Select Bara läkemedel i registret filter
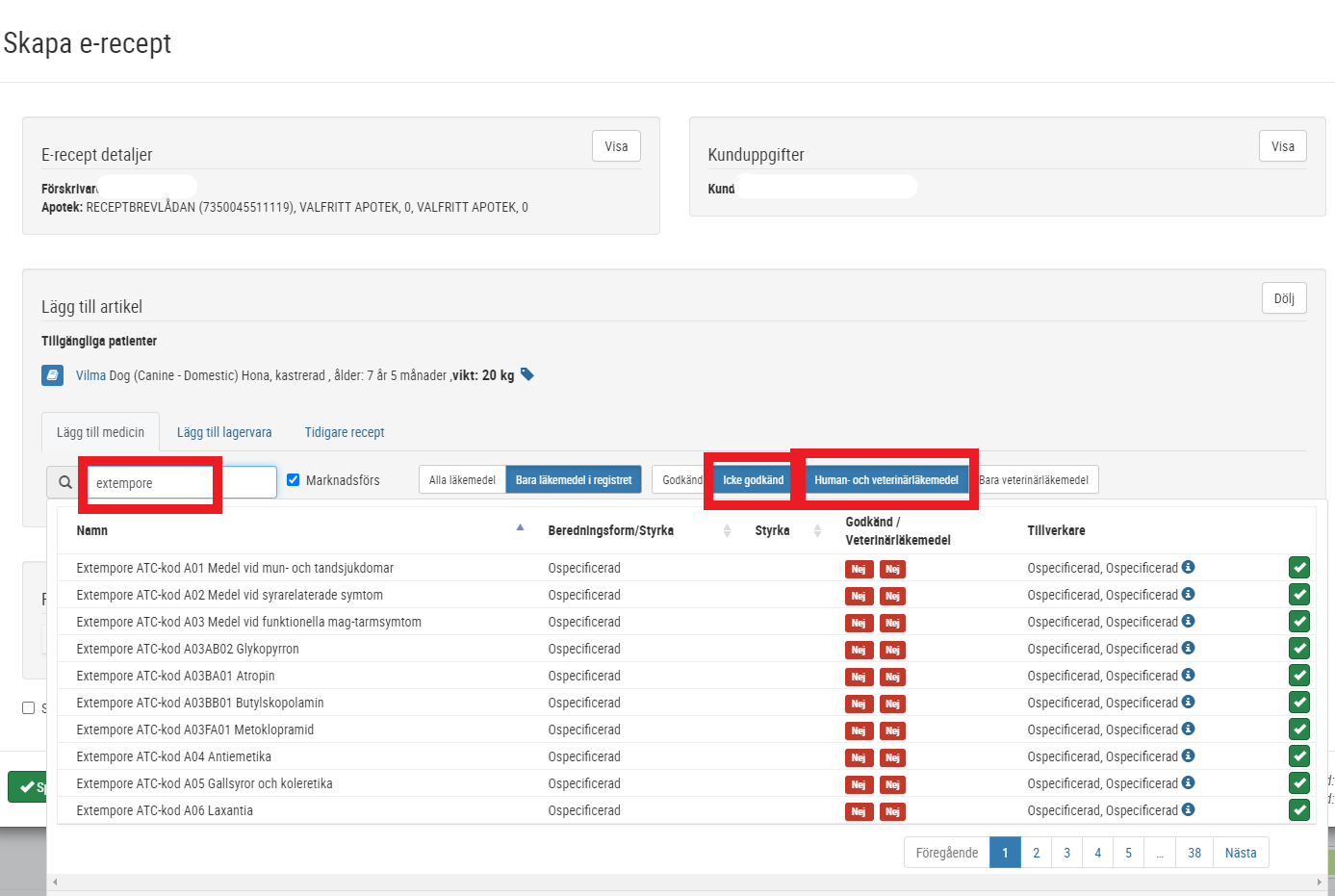1335x896 pixels. pyautogui.click(x=574, y=479)
